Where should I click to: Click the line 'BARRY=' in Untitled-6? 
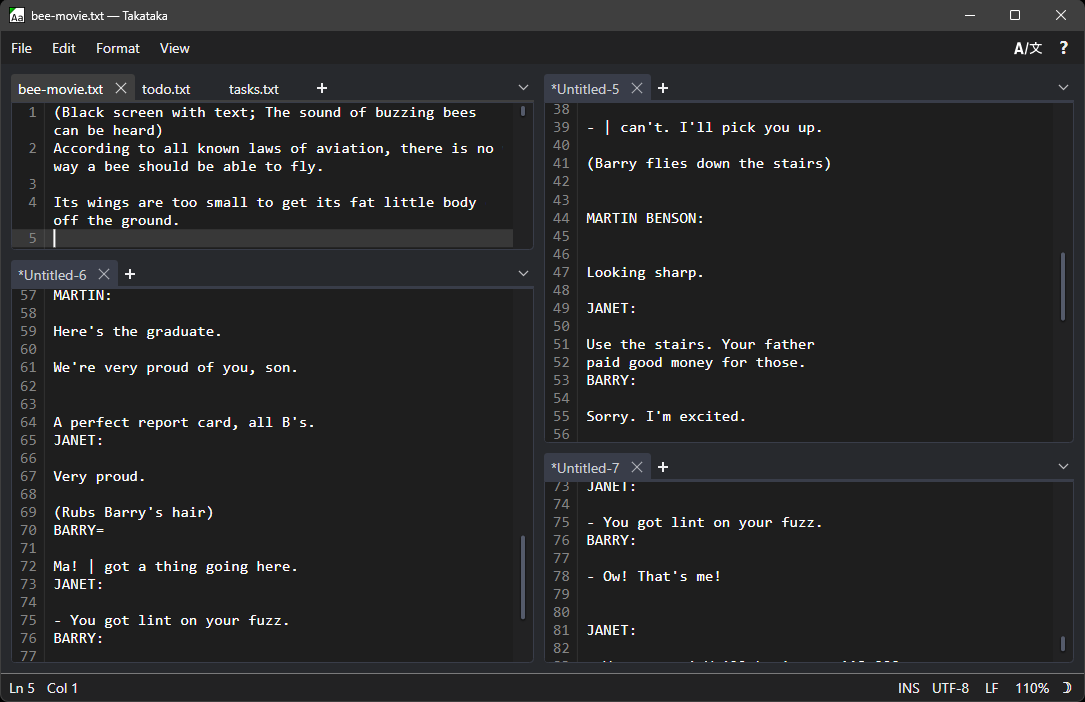click(78, 530)
